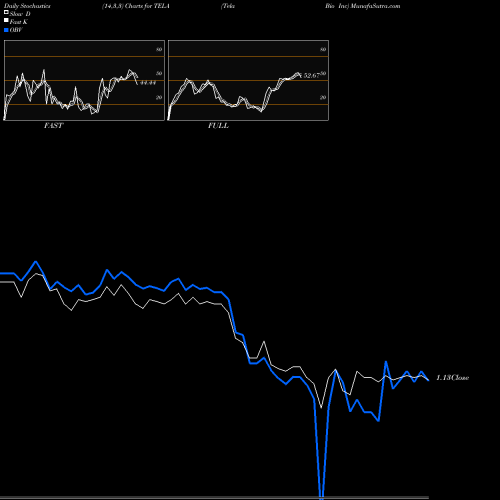This screenshot has width=500, height=500.
Task: Click the 'MunafaSutra.com' text
Action: 375,6
